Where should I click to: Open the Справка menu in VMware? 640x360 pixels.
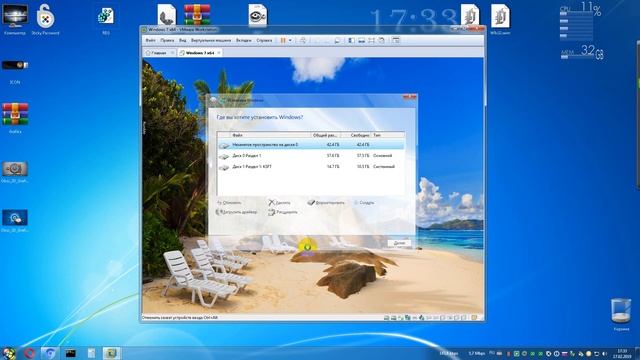point(264,40)
